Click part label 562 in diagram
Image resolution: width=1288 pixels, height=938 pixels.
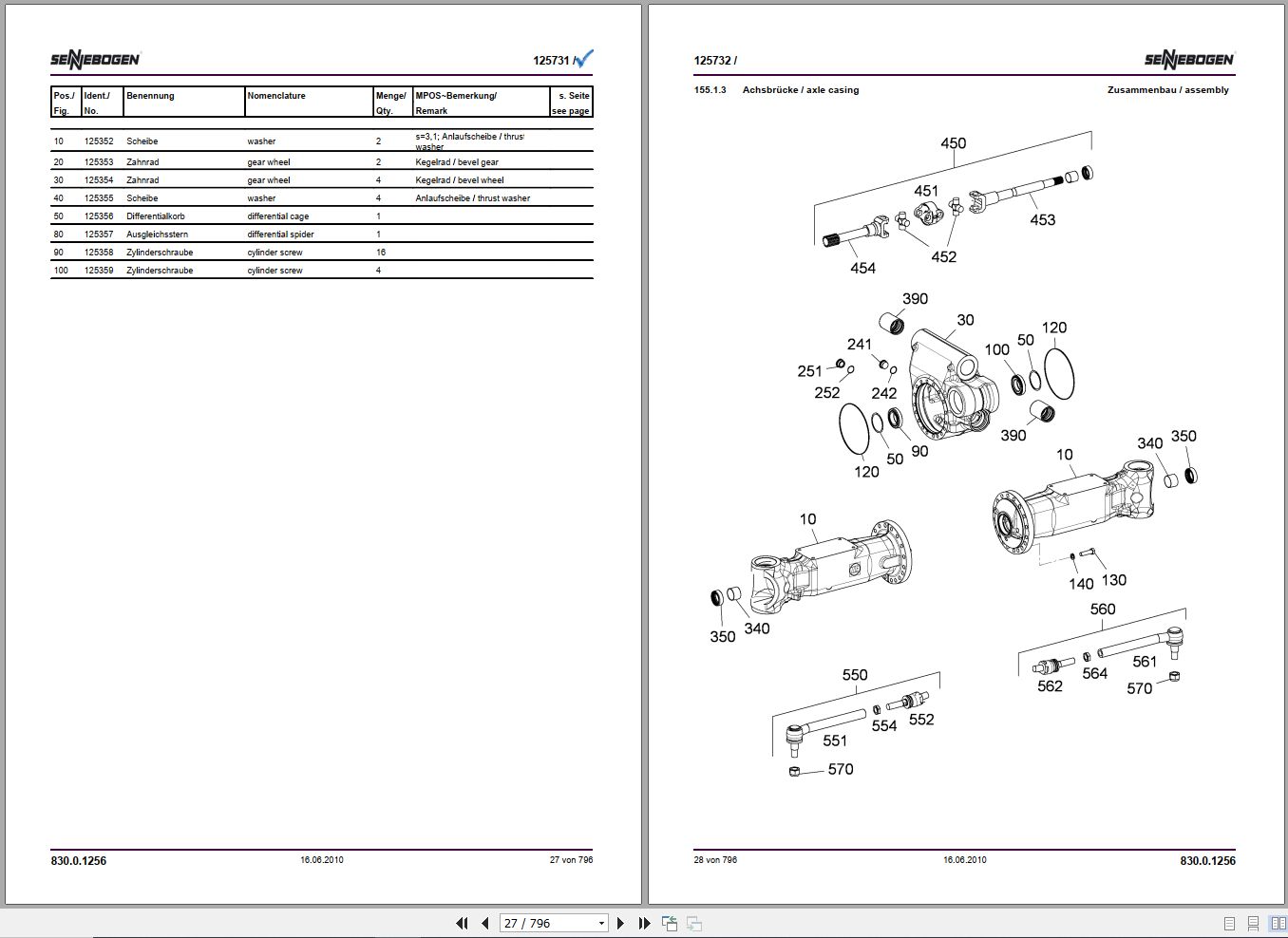coord(1050,686)
